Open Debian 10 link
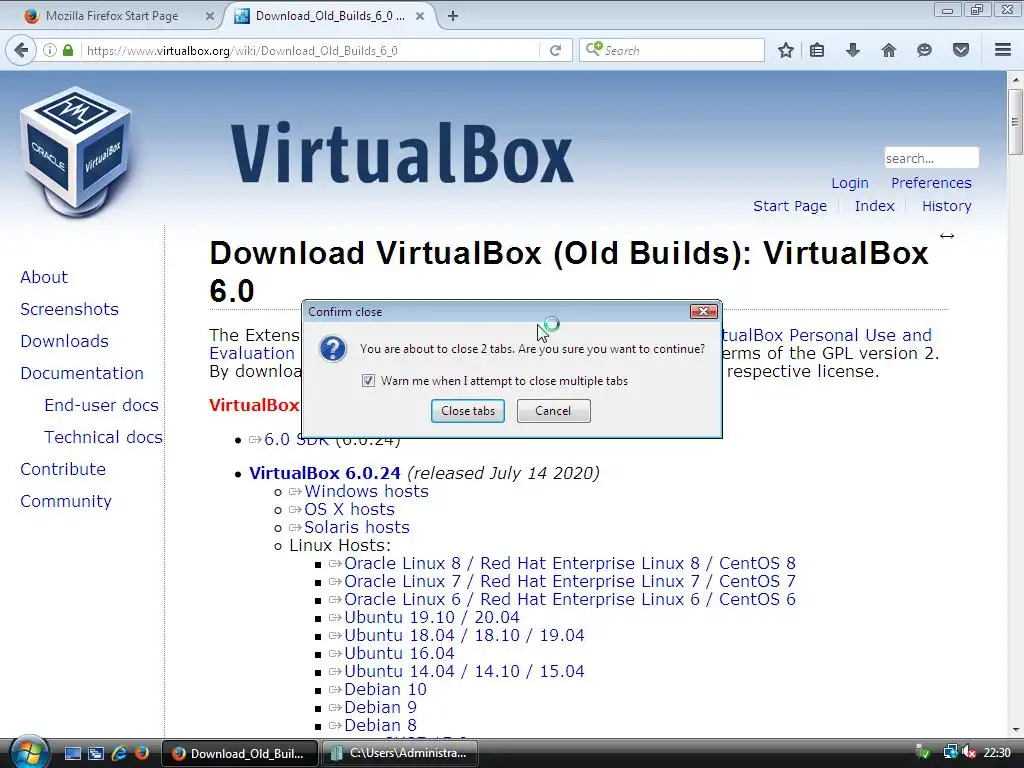This screenshot has height=768, width=1024. point(385,689)
